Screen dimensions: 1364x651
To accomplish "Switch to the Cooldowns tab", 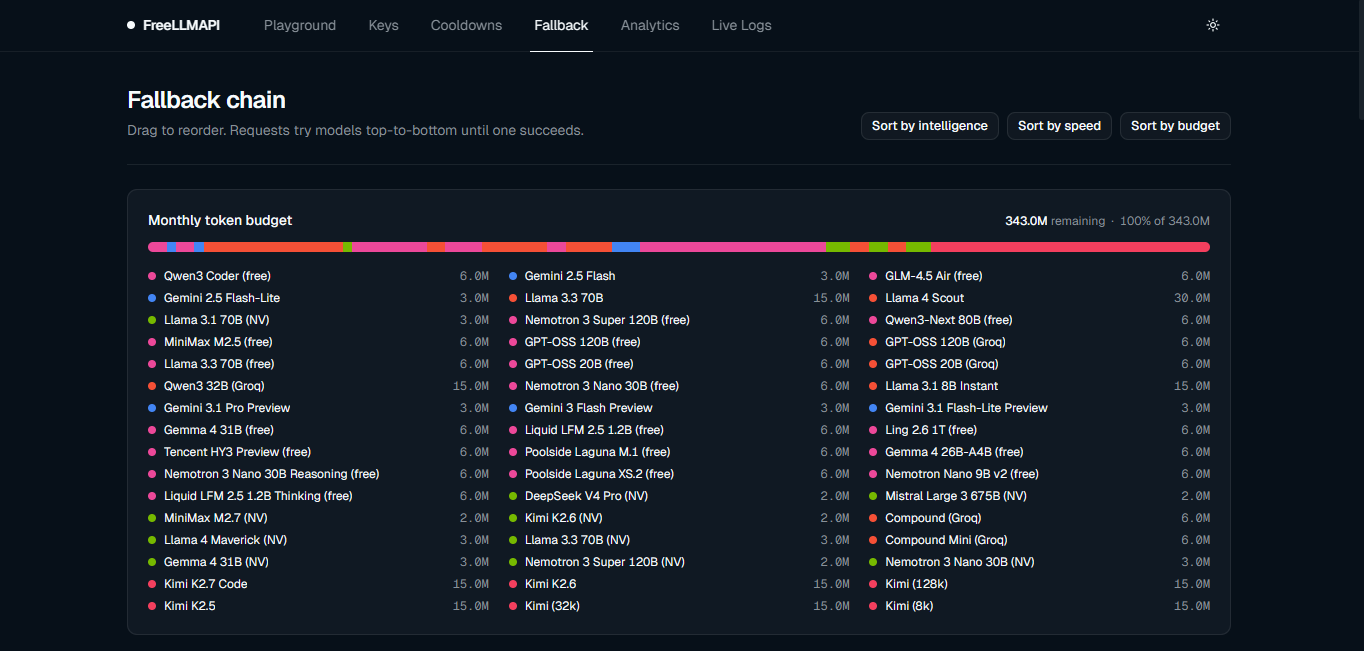I will [x=466, y=25].
